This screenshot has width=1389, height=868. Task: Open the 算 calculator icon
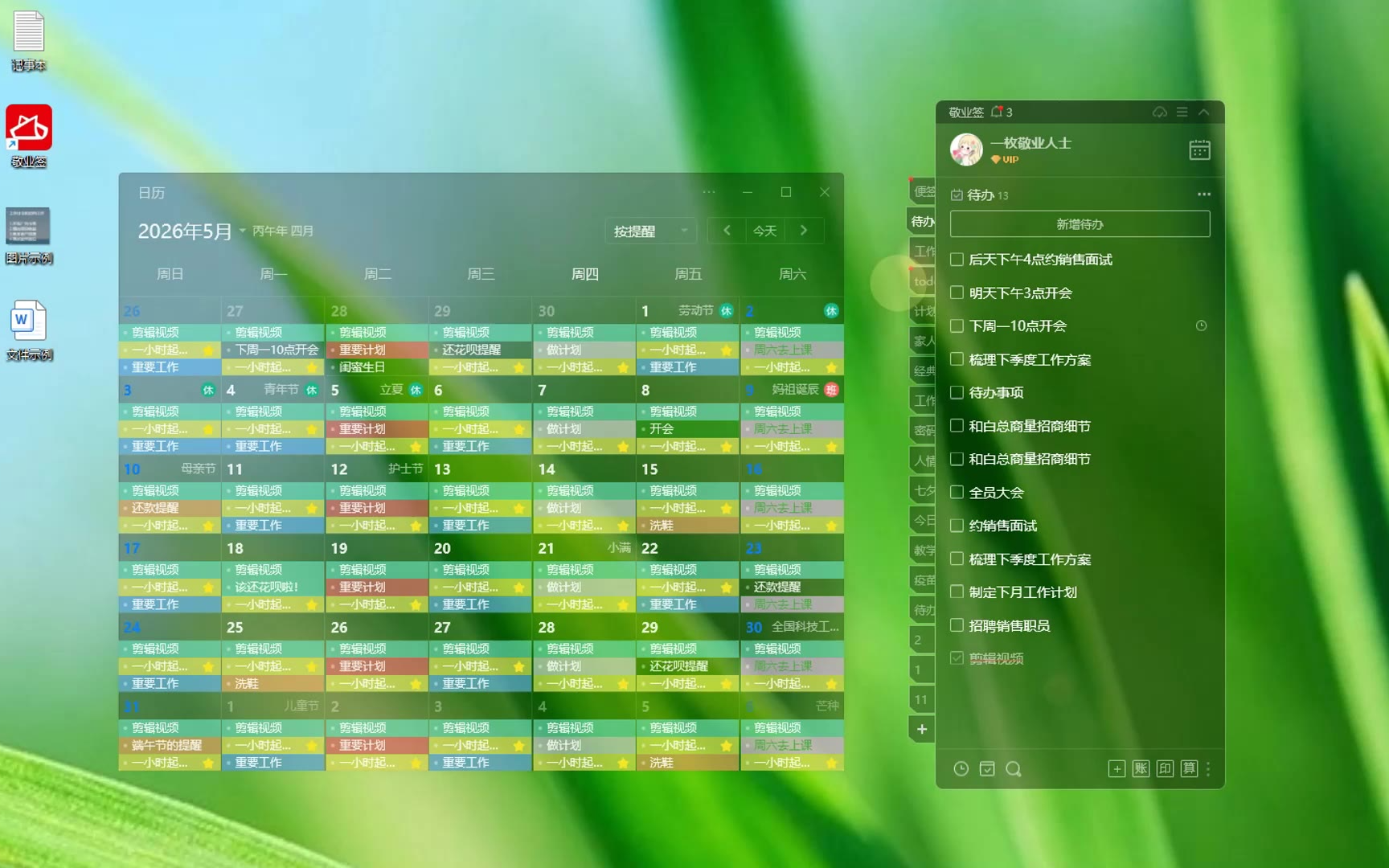[x=1189, y=769]
